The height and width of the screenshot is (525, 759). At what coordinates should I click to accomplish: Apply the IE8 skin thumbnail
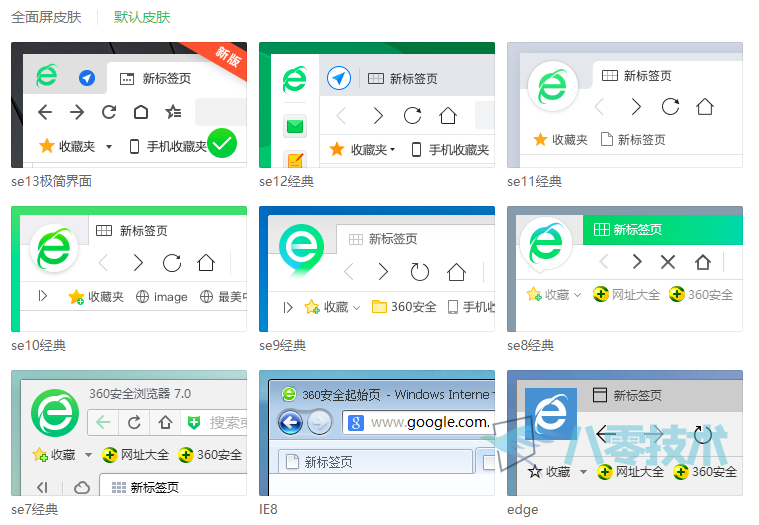tap(377, 433)
